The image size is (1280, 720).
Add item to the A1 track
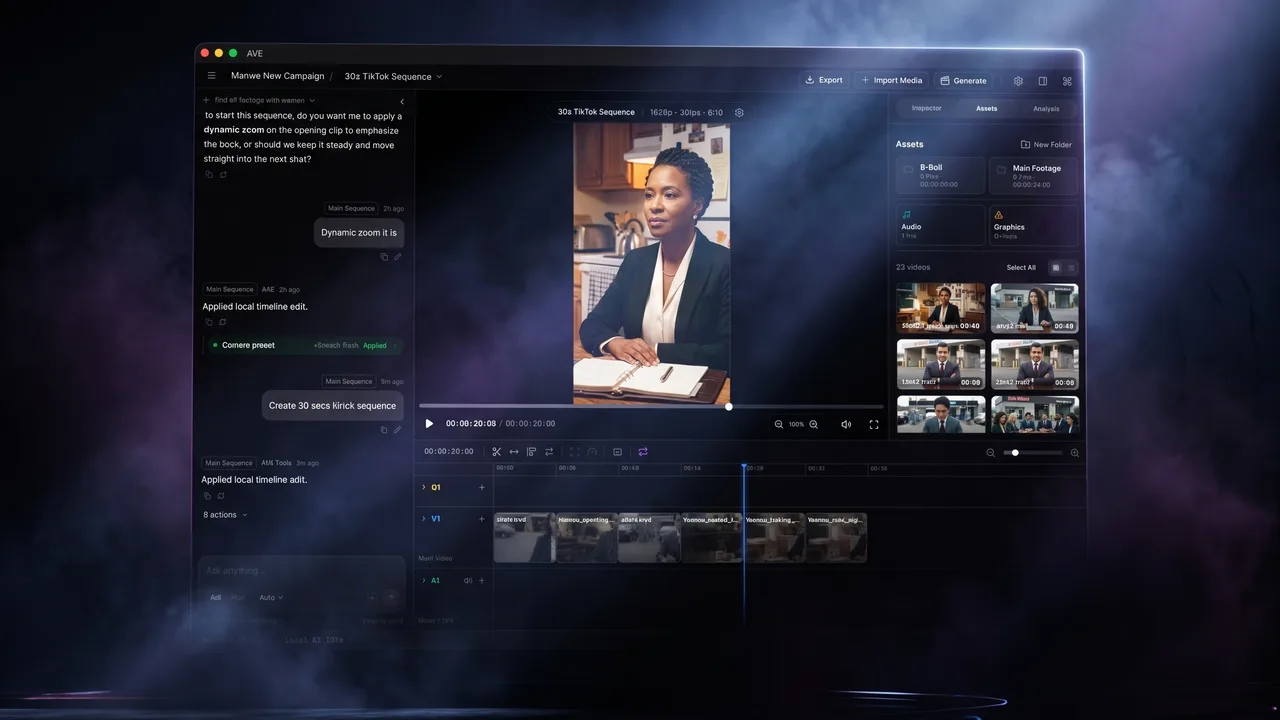pos(482,580)
